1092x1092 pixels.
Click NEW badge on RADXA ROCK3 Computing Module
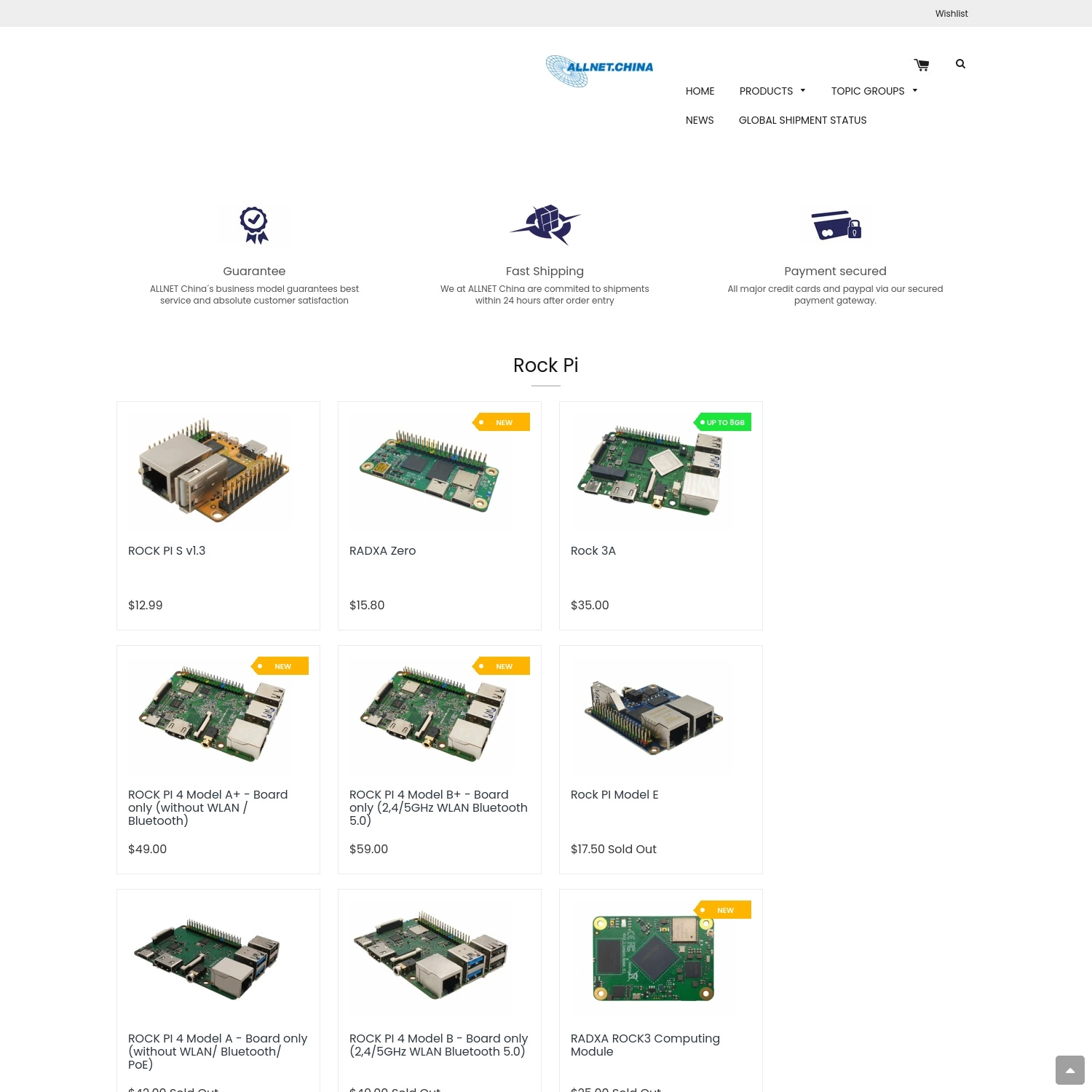723,910
